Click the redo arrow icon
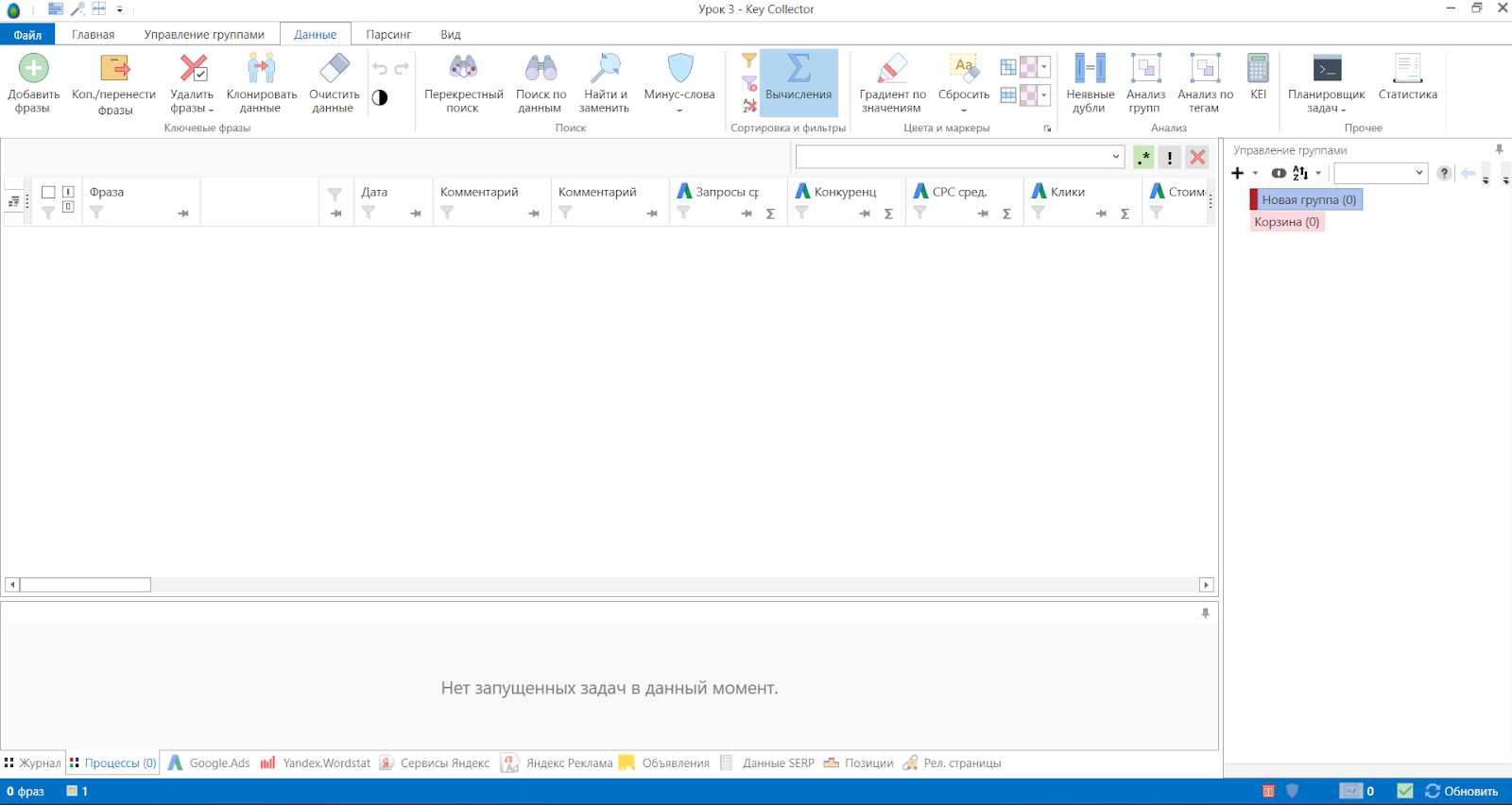This screenshot has width=1512, height=805. point(402,69)
